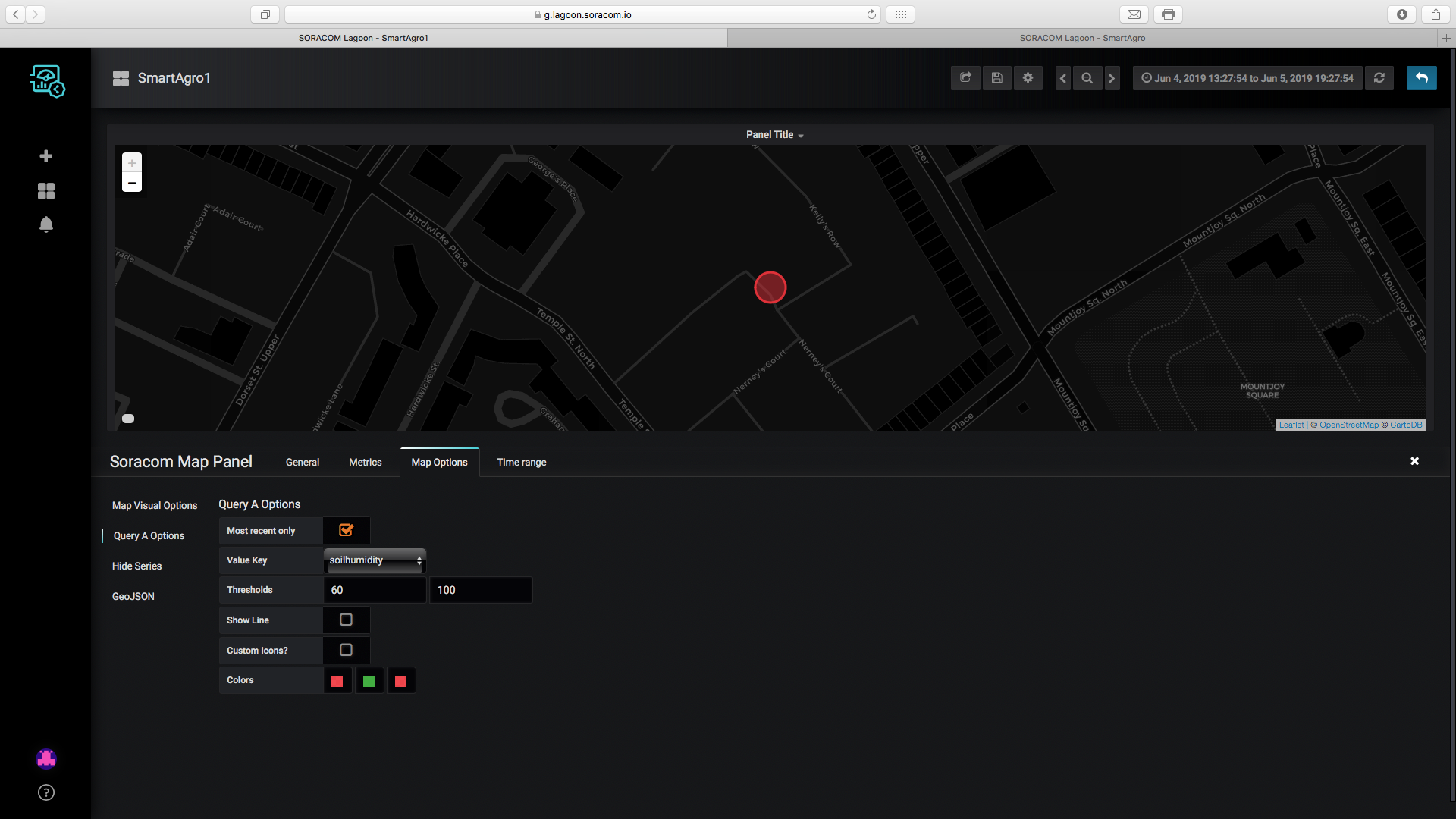The image size is (1456, 819).
Task: Refresh the dashboard data
Action: pos(1379,78)
